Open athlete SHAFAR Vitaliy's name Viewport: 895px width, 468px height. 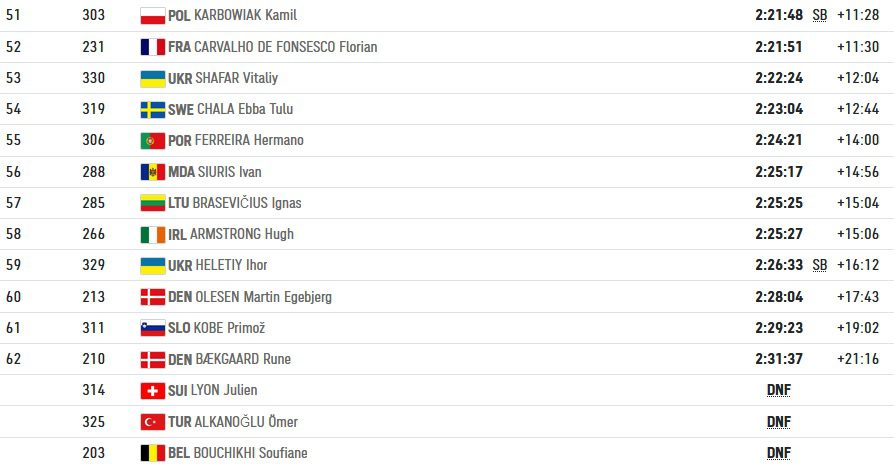pyautogui.click(x=236, y=78)
